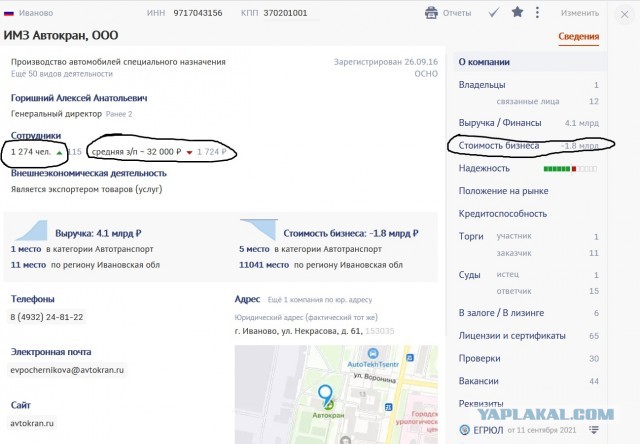
Task: Click the Выручка: 4.1 млрд heading
Action: pyautogui.click(x=98, y=233)
